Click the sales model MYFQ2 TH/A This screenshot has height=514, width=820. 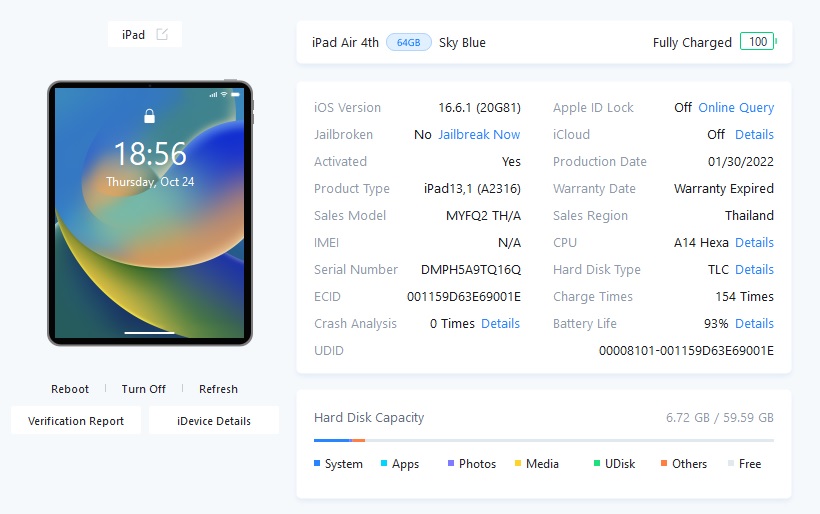click(x=483, y=215)
